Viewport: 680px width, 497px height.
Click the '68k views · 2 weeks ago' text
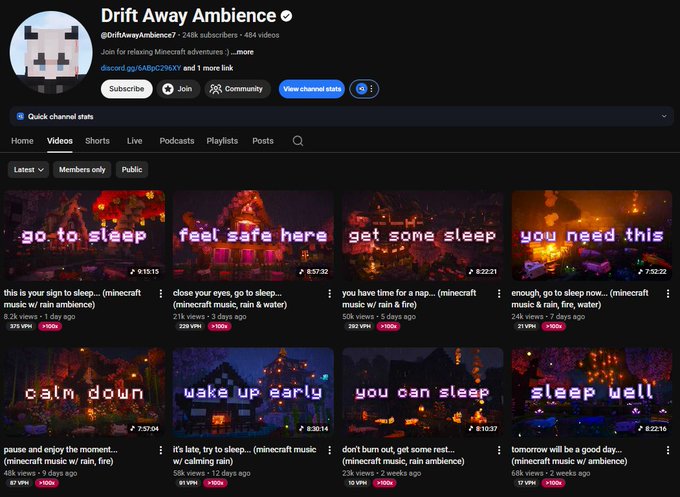(550, 473)
